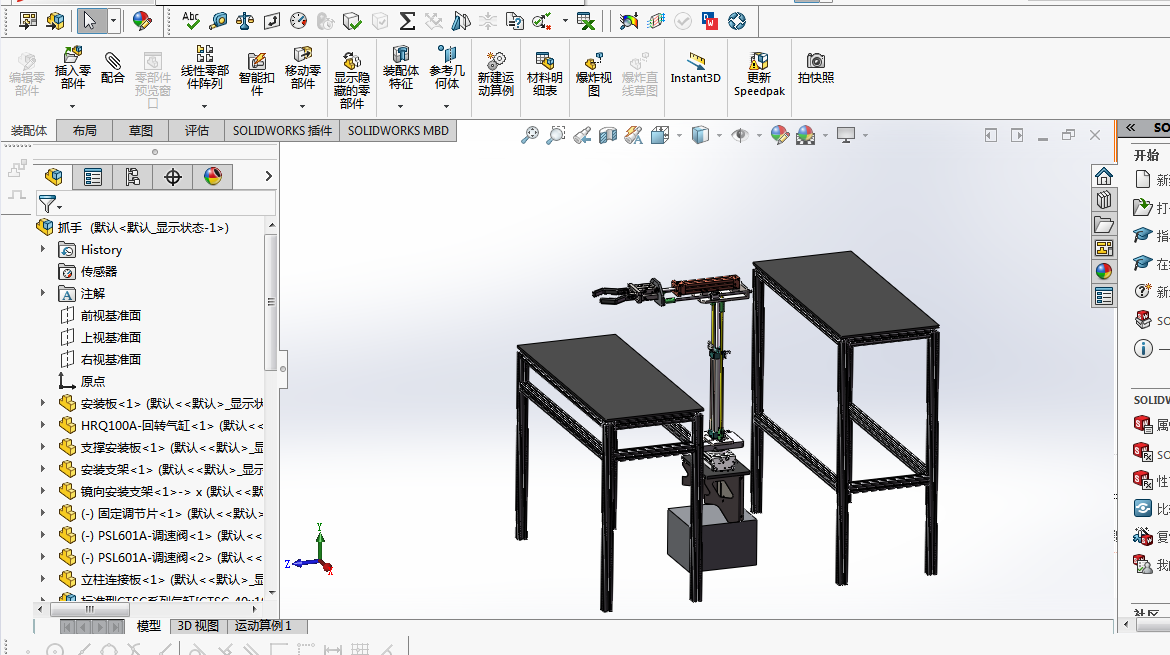Click the Edit Appearance color ball icon
1170x655 pixels.
click(780, 135)
